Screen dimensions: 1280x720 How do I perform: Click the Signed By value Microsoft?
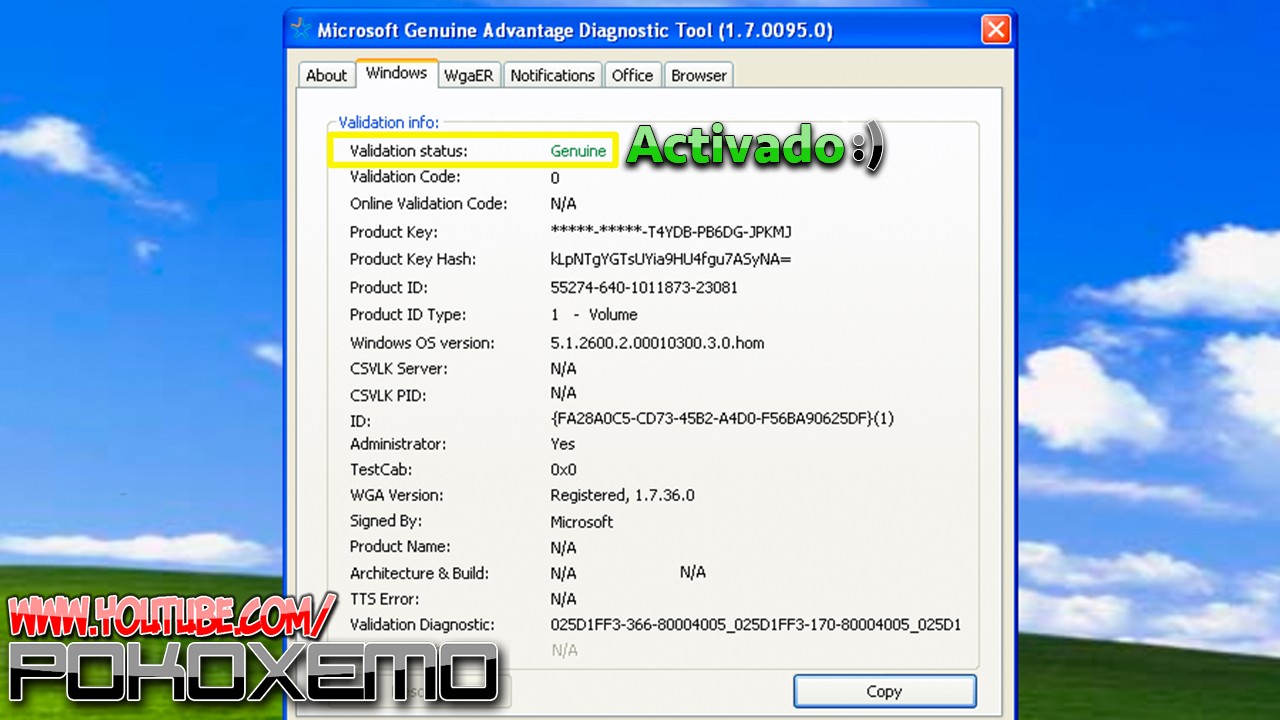click(581, 522)
